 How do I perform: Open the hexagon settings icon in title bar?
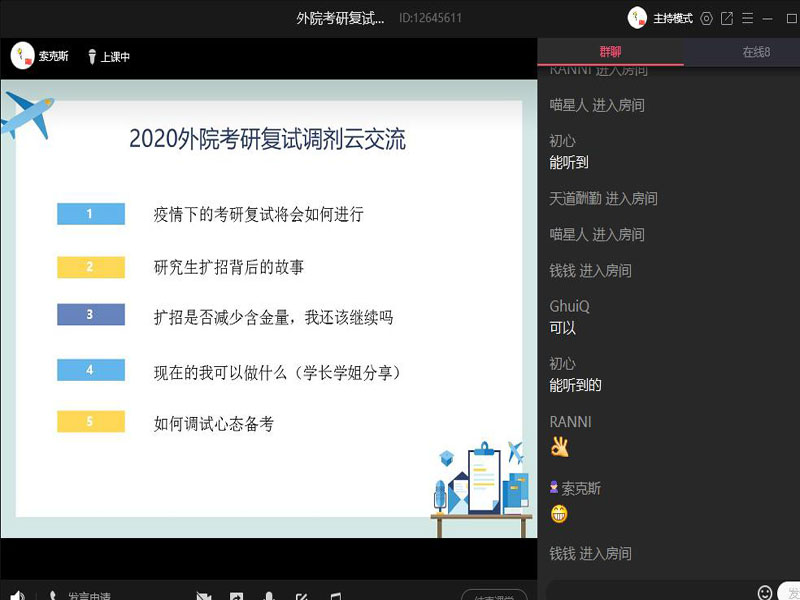point(707,18)
